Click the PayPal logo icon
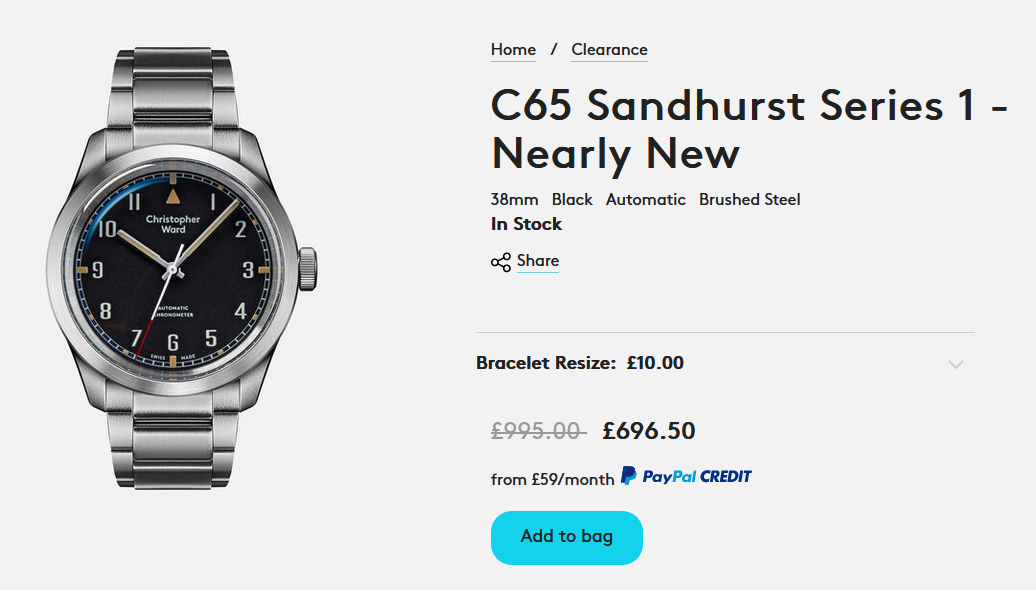Viewport: 1036px width, 590px height. pos(628,476)
